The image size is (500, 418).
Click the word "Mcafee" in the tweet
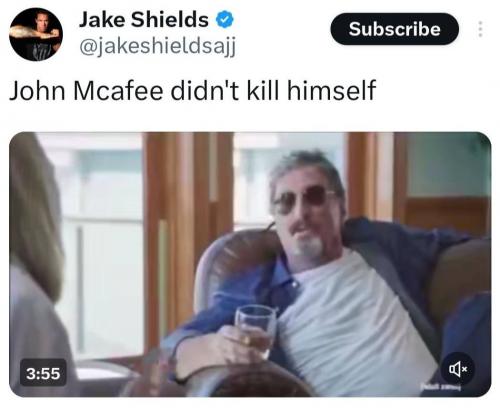[x=118, y=90]
